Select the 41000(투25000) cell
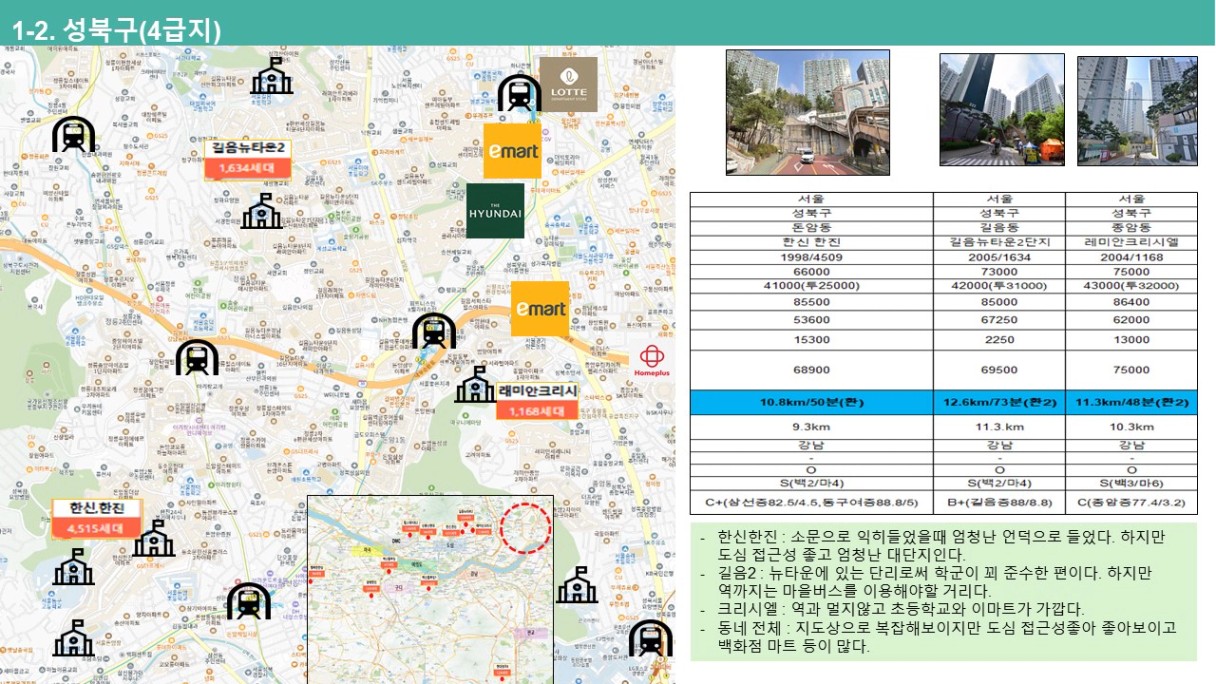 [x=811, y=285]
